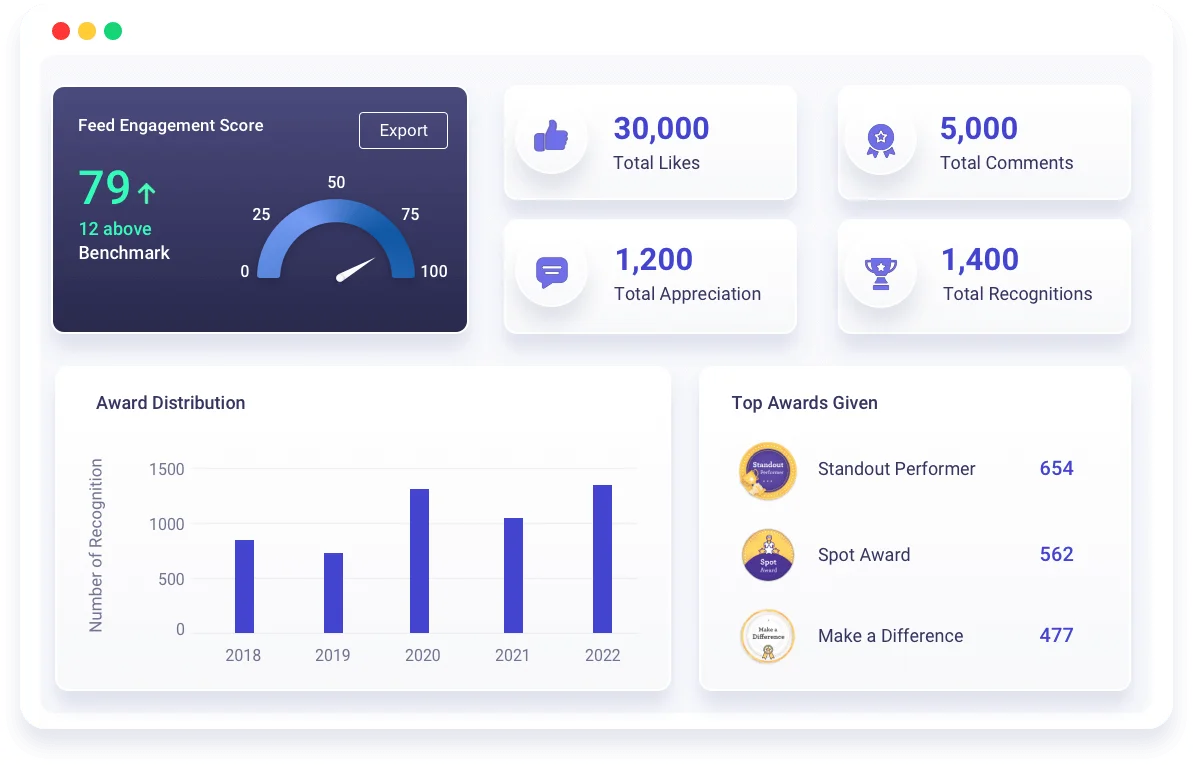The image size is (1193, 765).
Task: Open the Standout Performer award badge
Action: click(x=767, y=469)
